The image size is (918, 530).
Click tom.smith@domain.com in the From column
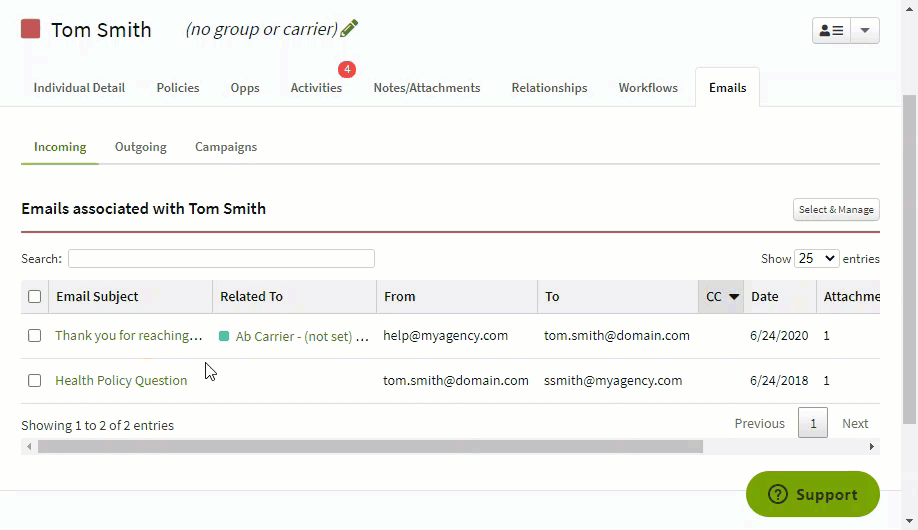point(455,381)
